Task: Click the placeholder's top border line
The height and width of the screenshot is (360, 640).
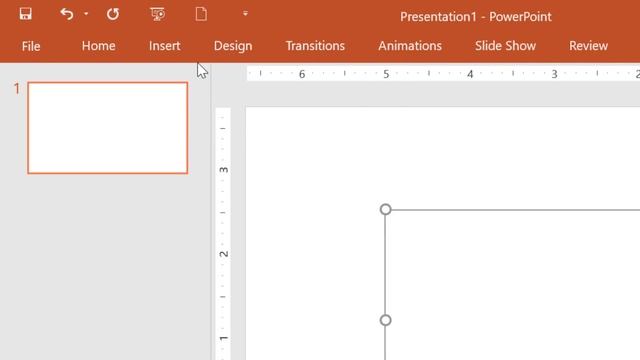Action: tap(515, 210)
